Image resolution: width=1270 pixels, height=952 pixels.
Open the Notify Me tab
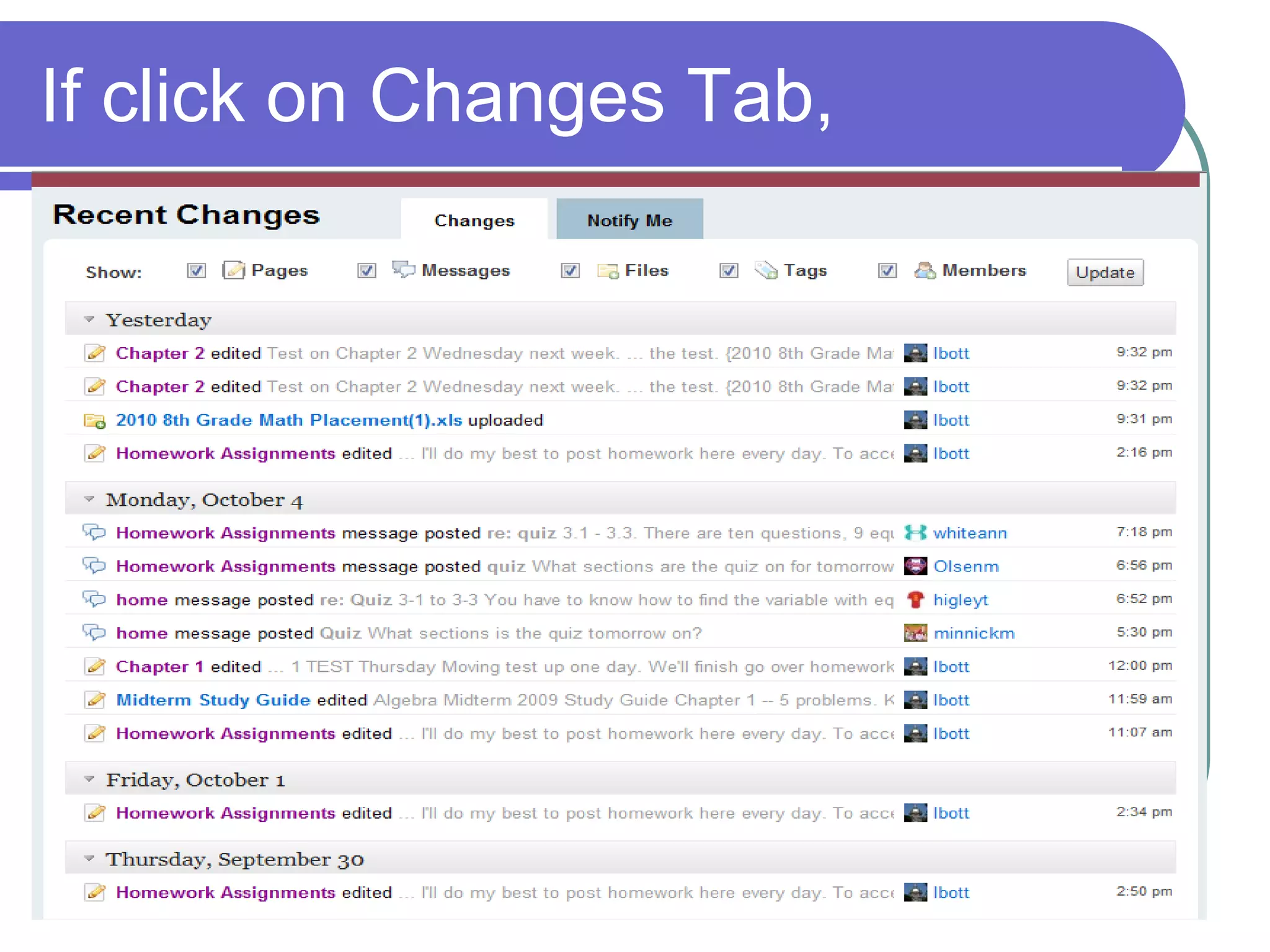(x=629, y=220)
